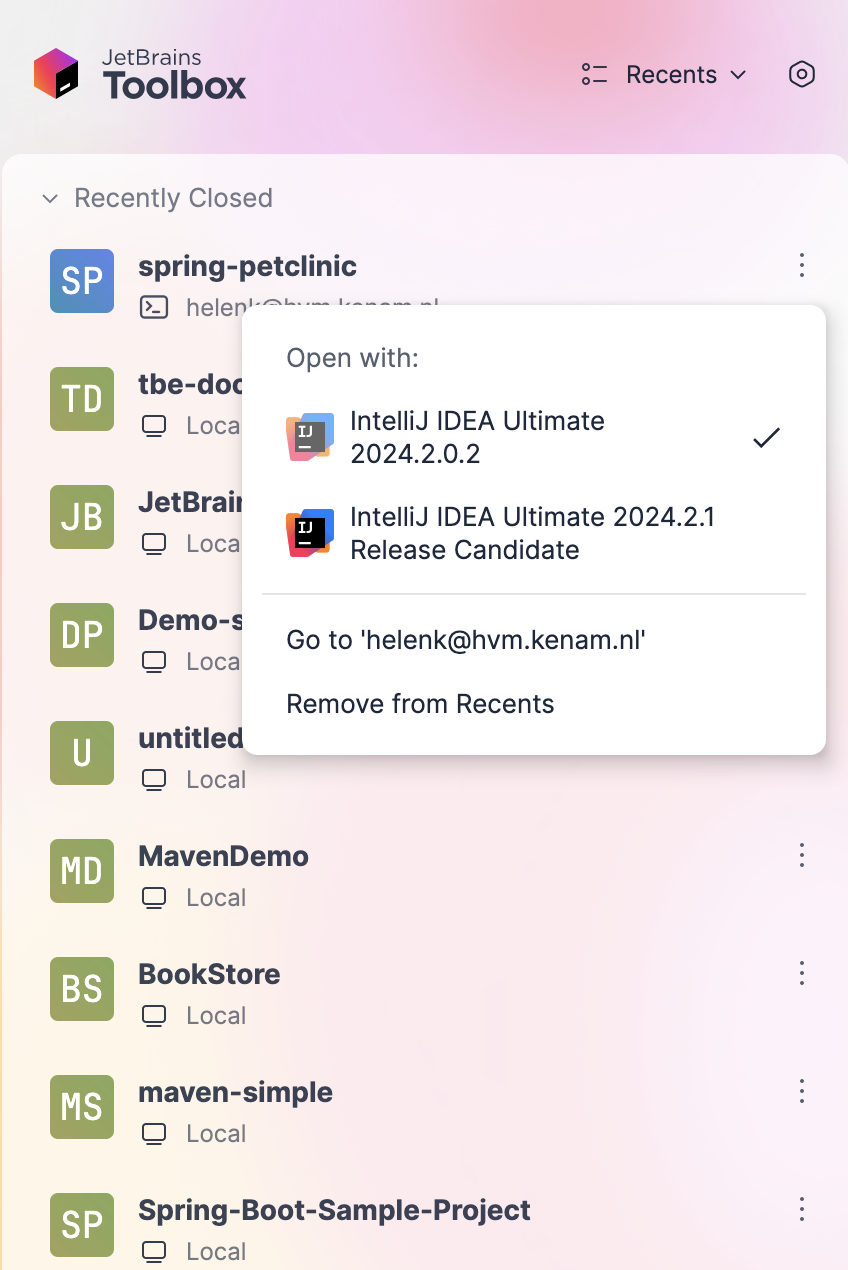Click the checkmark next to IntelliJ IDEA 2024.2.0.2
Screen dimensions: 848x1270
[x=766, y=436]
